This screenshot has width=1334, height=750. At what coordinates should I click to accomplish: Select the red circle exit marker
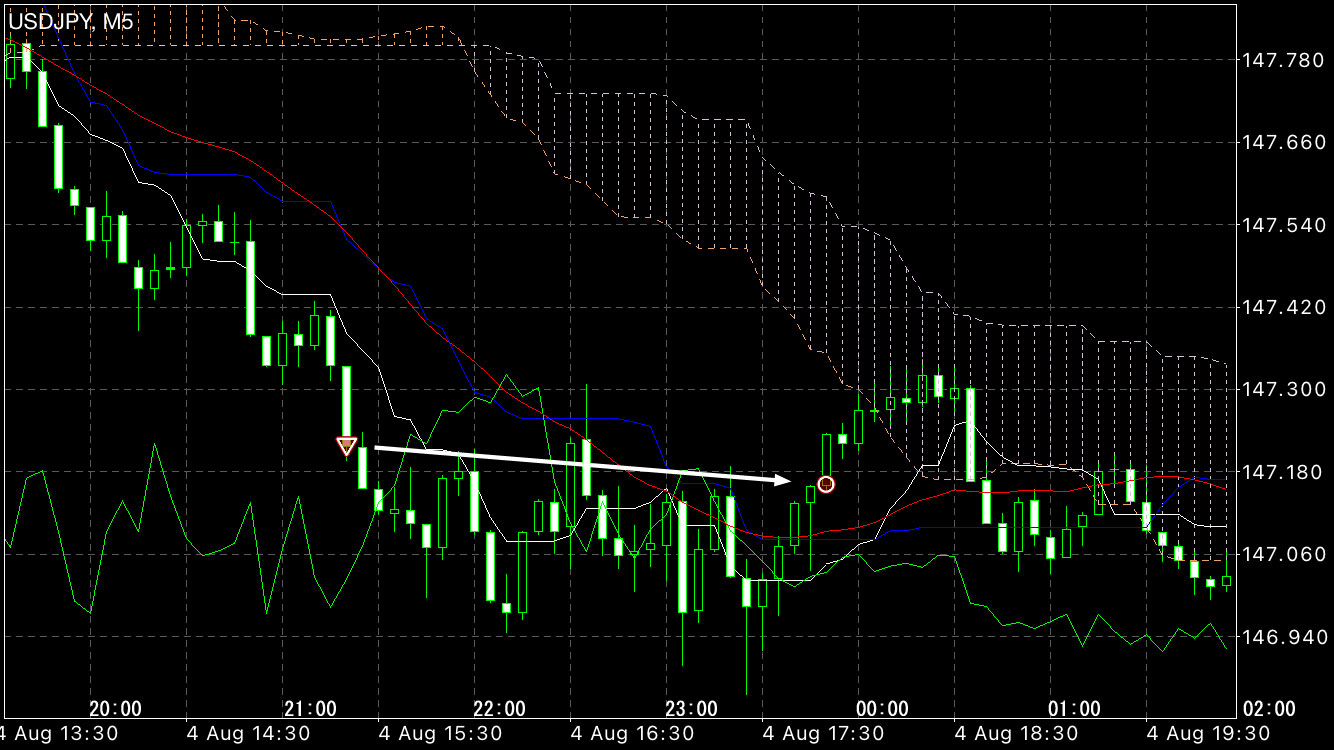point(826,484)
